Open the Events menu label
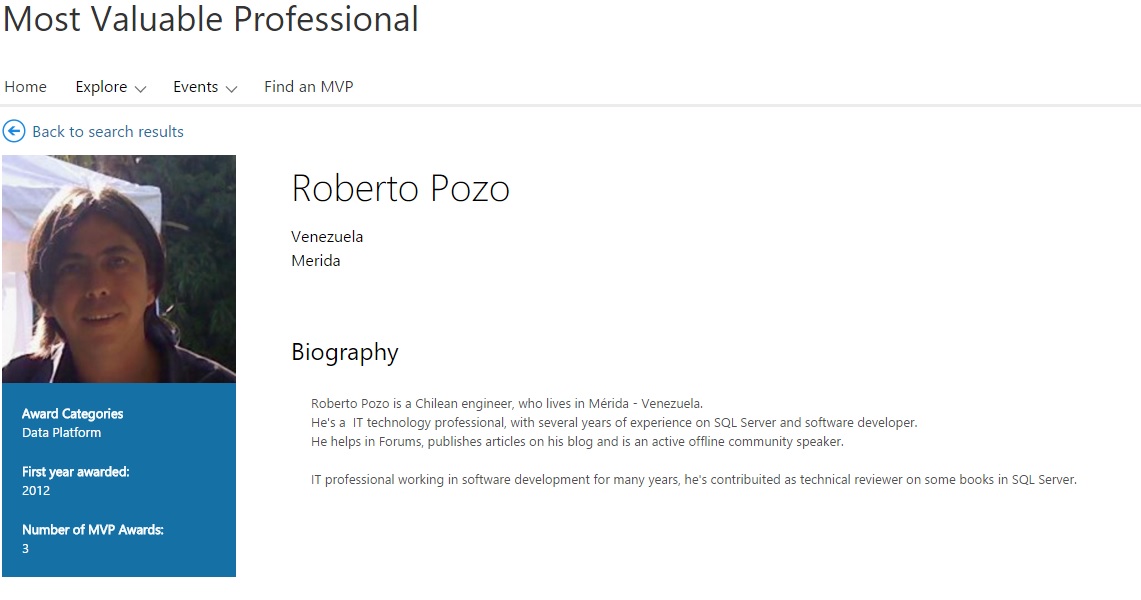Viewport: 1141px width, 600px height. (195, 87)
